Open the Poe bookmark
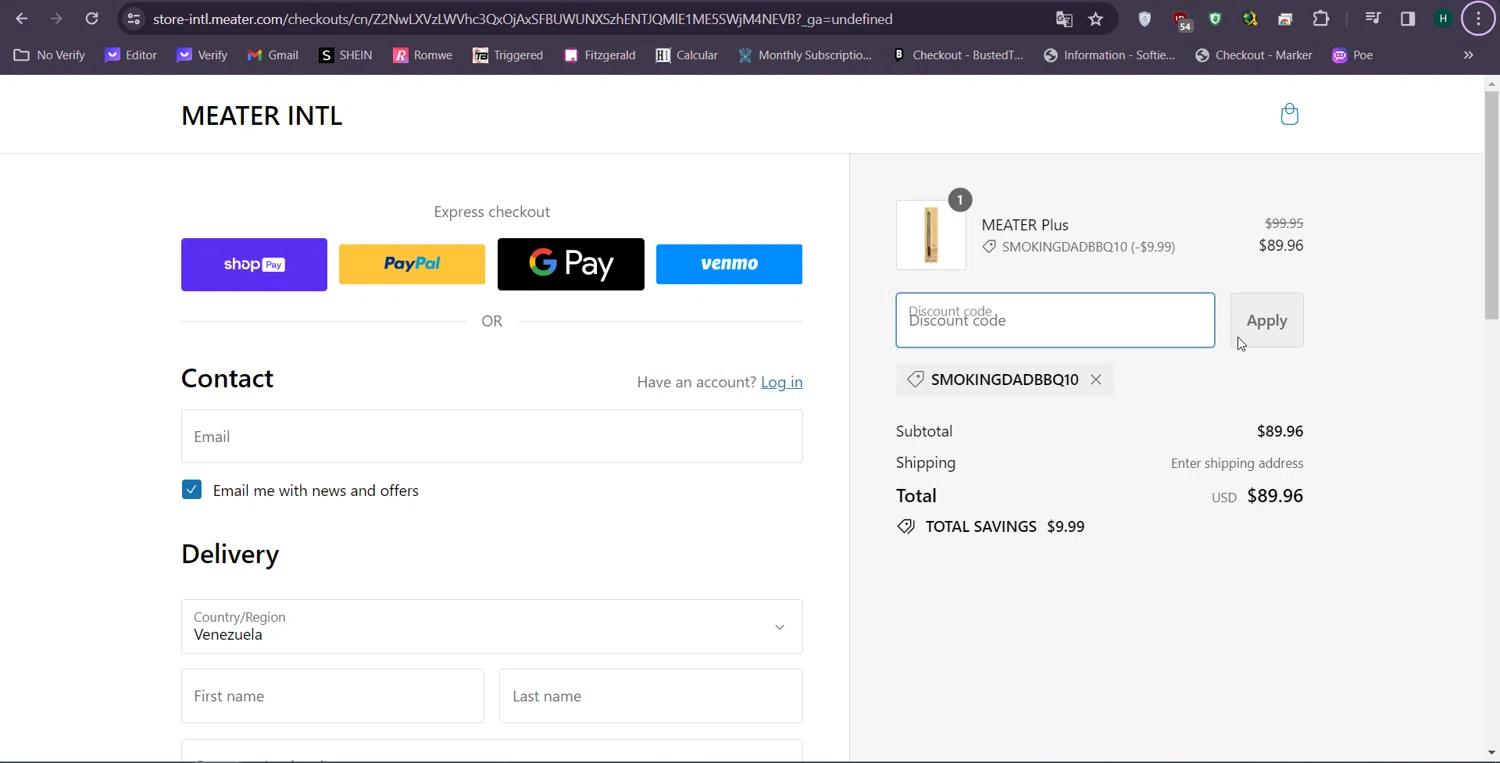 point(1352,55)
